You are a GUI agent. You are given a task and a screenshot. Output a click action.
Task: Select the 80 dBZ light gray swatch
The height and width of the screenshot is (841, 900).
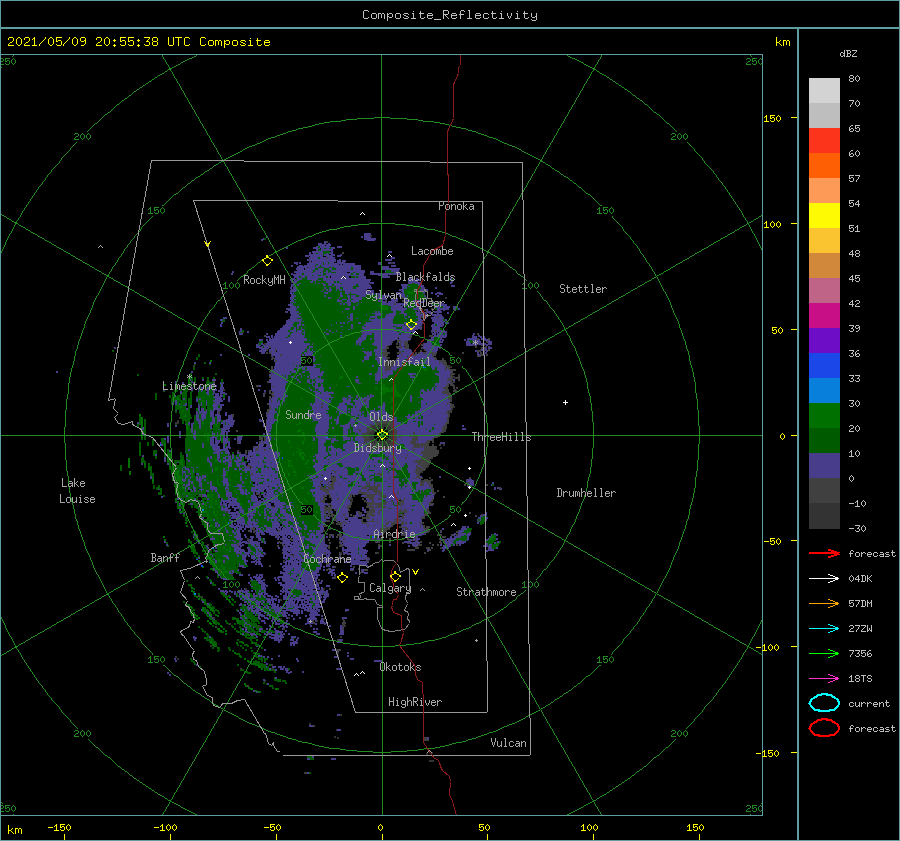[x=824, y=90]
